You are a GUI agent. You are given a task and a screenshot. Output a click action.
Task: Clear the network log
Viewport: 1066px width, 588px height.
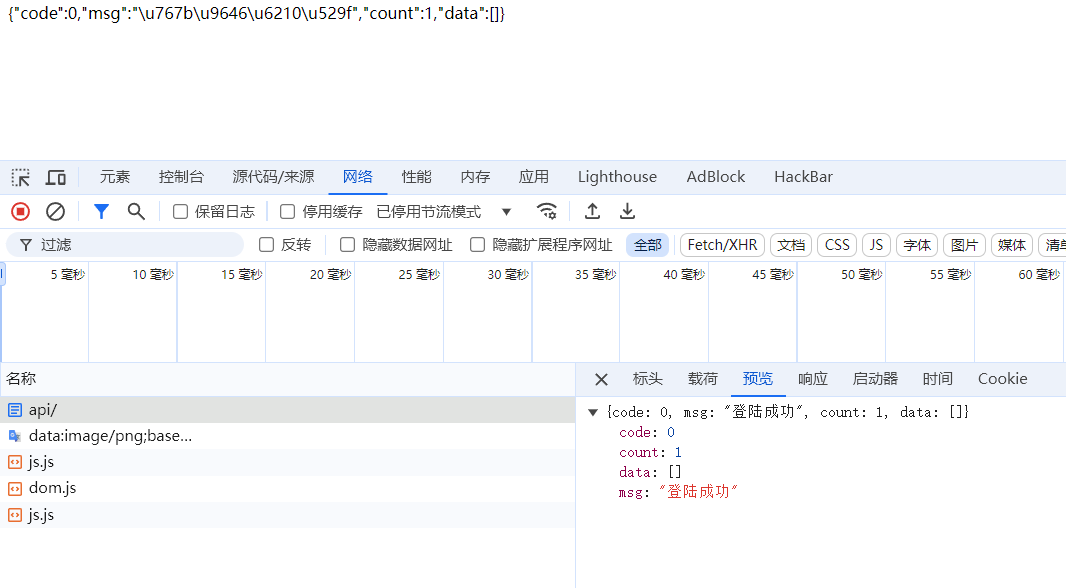click(x=56, y=211)
